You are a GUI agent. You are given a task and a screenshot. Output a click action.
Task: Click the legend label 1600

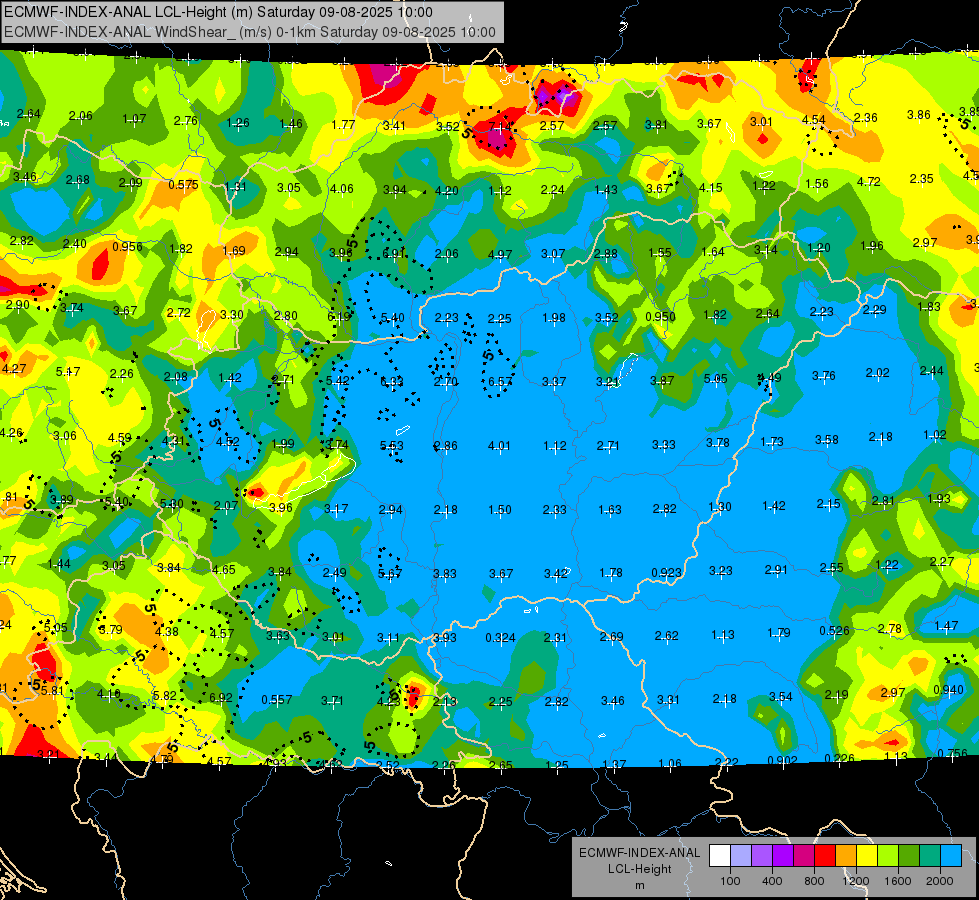[x=898, y=881]
